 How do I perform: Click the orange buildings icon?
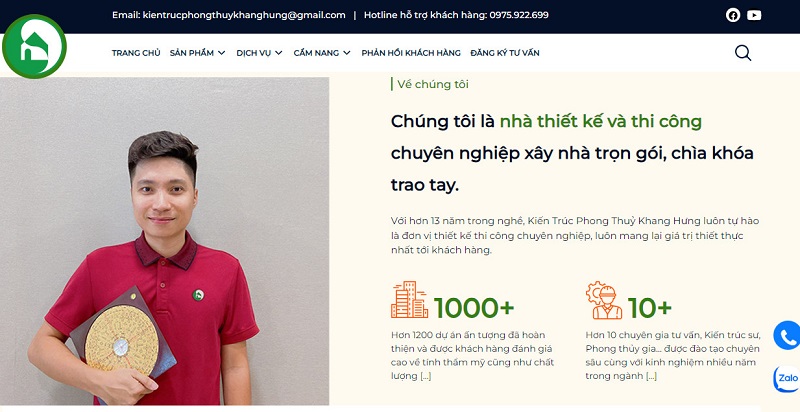tap(409, 300)
